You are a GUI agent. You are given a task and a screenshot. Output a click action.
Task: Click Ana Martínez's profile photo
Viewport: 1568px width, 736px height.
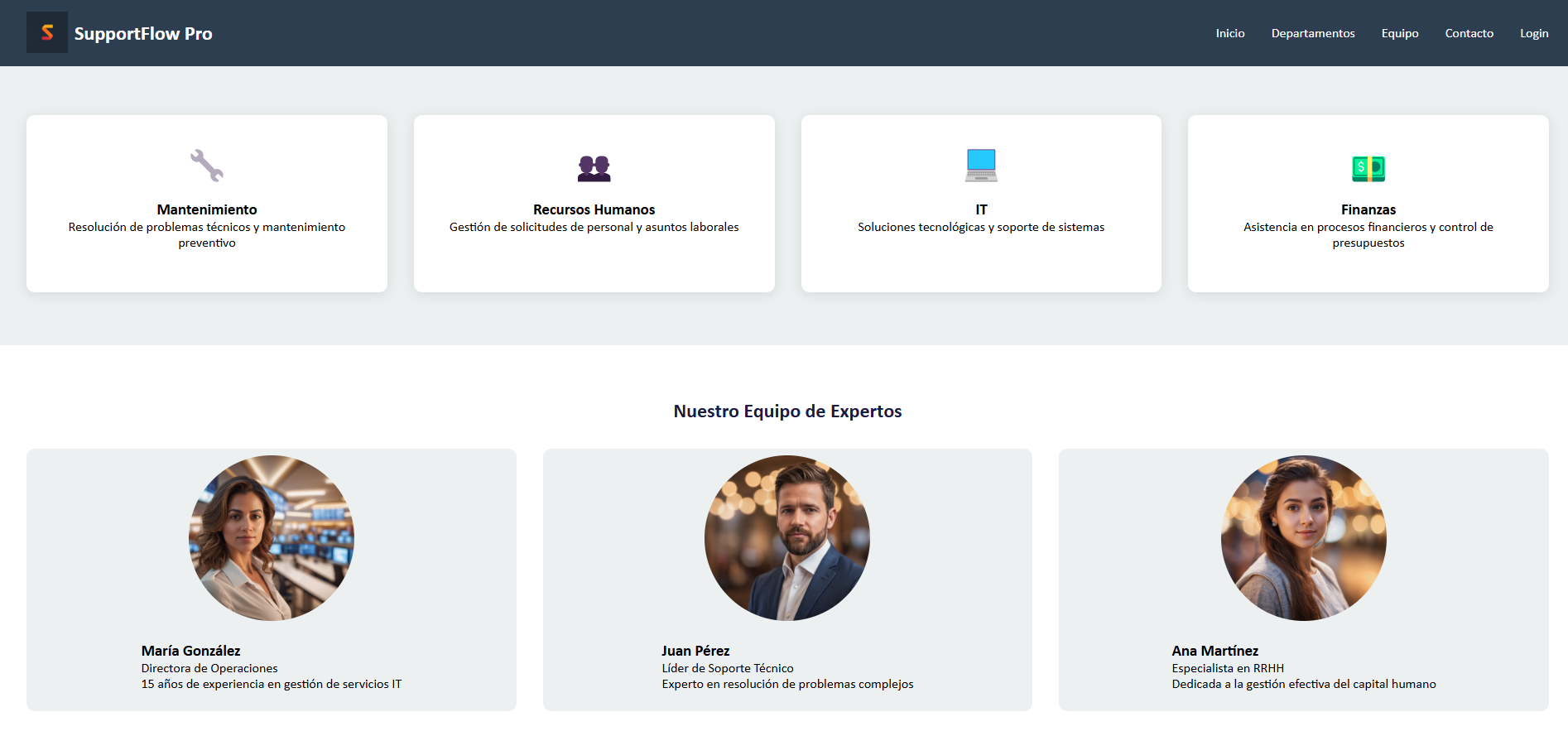click(1303, 538)
